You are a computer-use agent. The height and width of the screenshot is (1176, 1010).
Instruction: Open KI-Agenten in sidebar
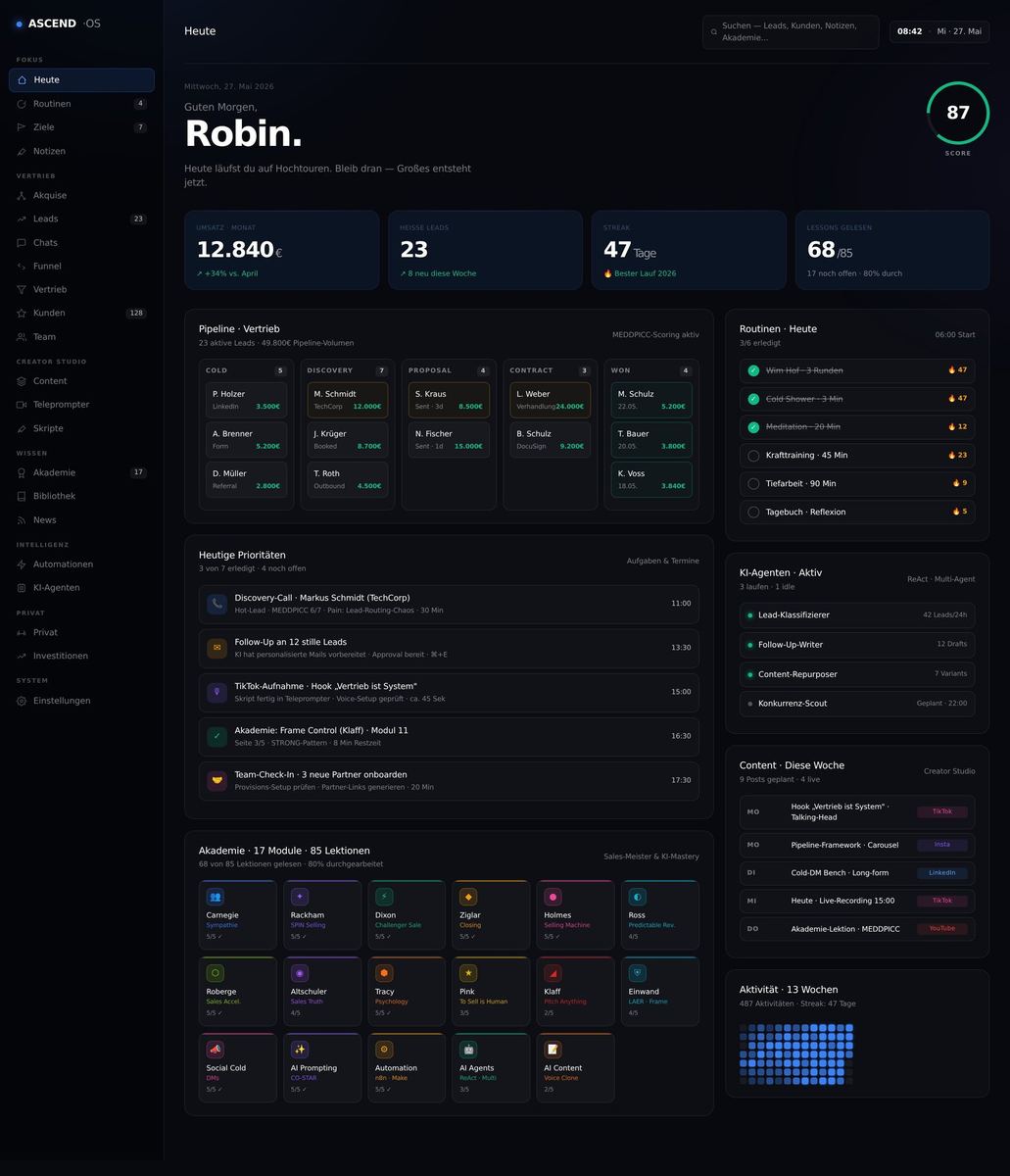[81, 588]
